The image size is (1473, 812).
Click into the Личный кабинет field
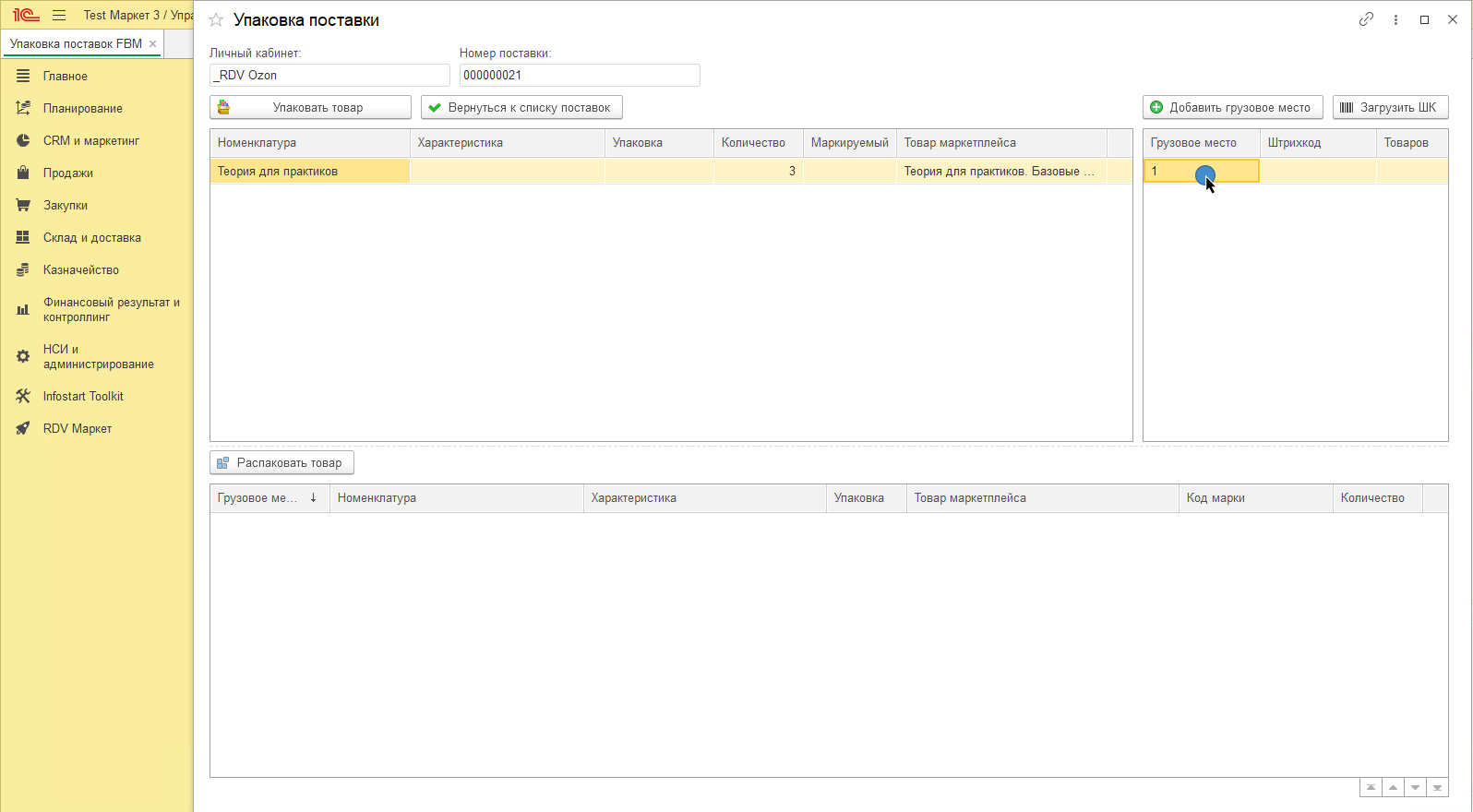[329, 76]
